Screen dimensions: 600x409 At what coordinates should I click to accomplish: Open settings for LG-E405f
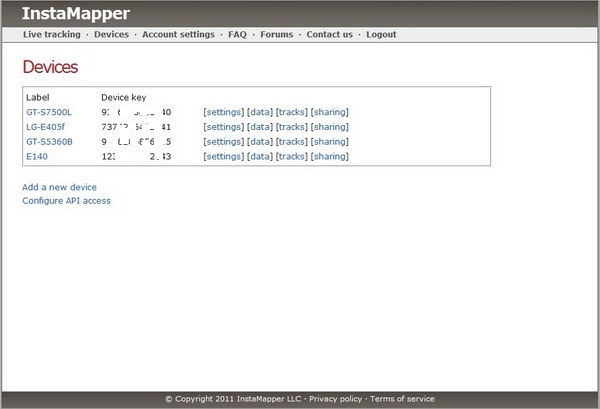click(223, 127)
